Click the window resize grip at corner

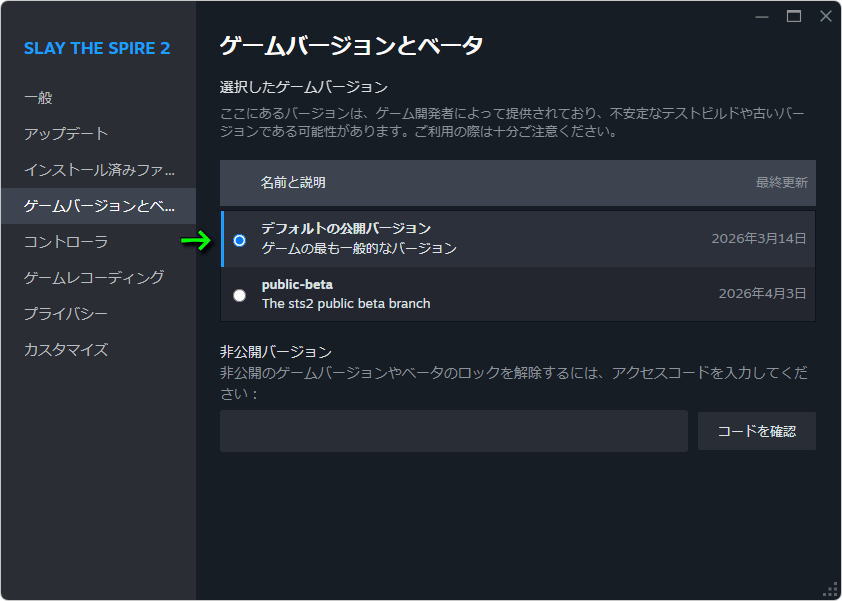[830, 589]
